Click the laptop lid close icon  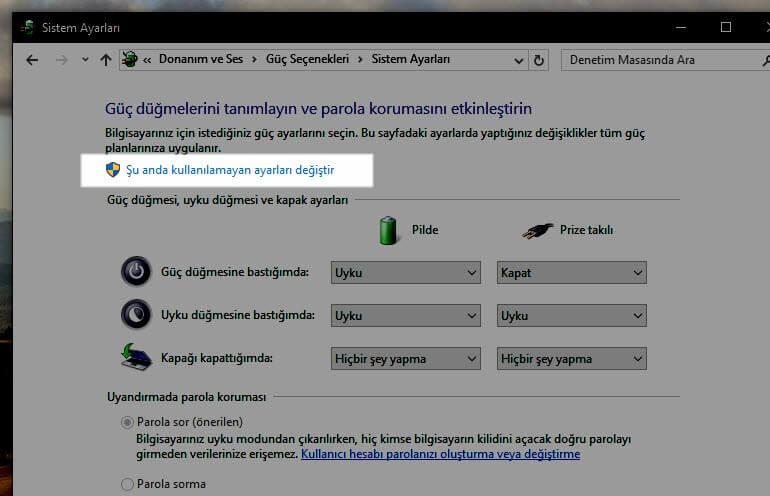136,357
